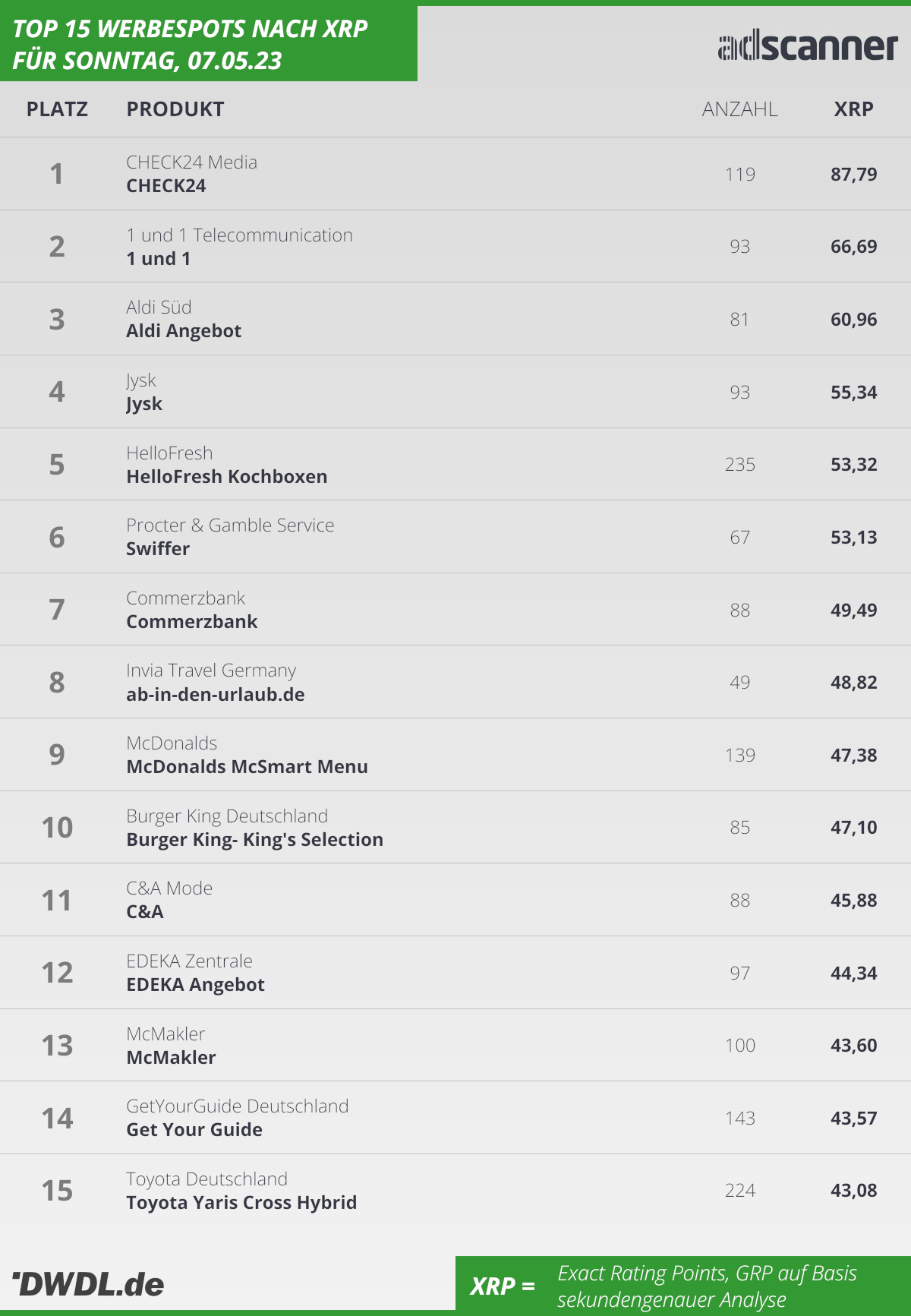Click the XRP value 87,79
Viewport: 911px width, 1316px height.
point(854,175)
